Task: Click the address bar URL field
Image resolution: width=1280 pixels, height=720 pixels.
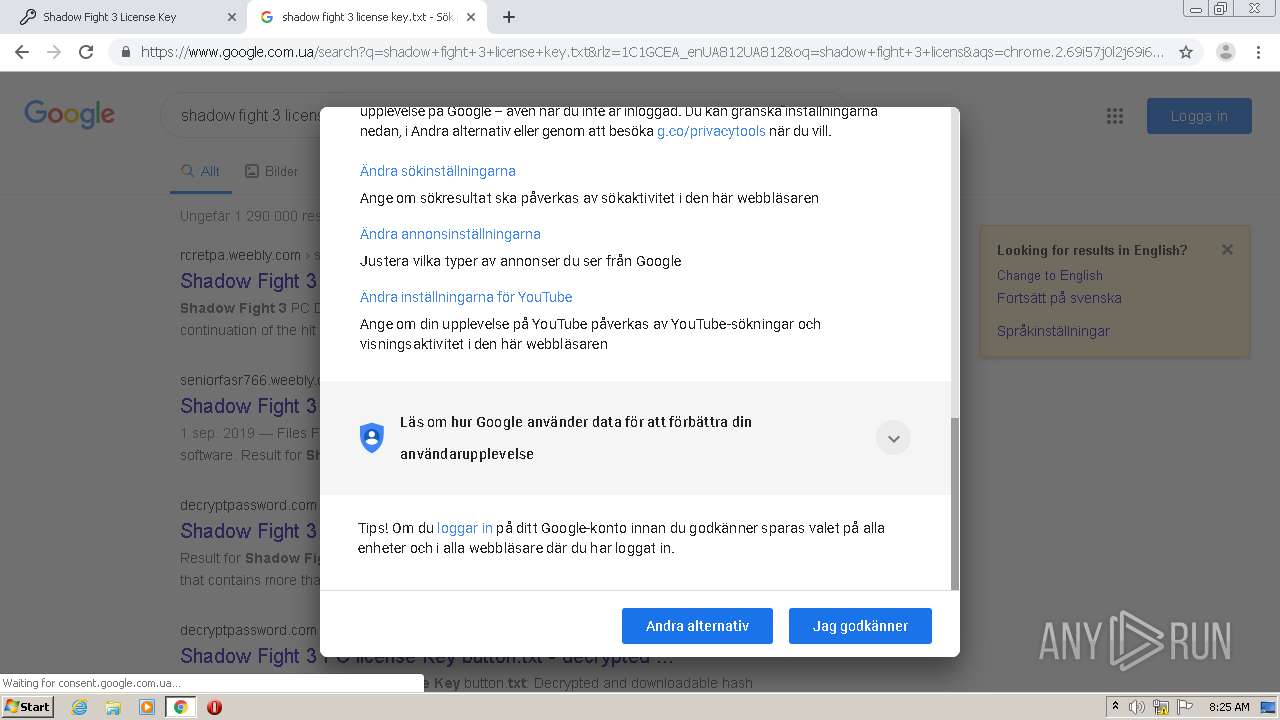Action: click(652, 52)
